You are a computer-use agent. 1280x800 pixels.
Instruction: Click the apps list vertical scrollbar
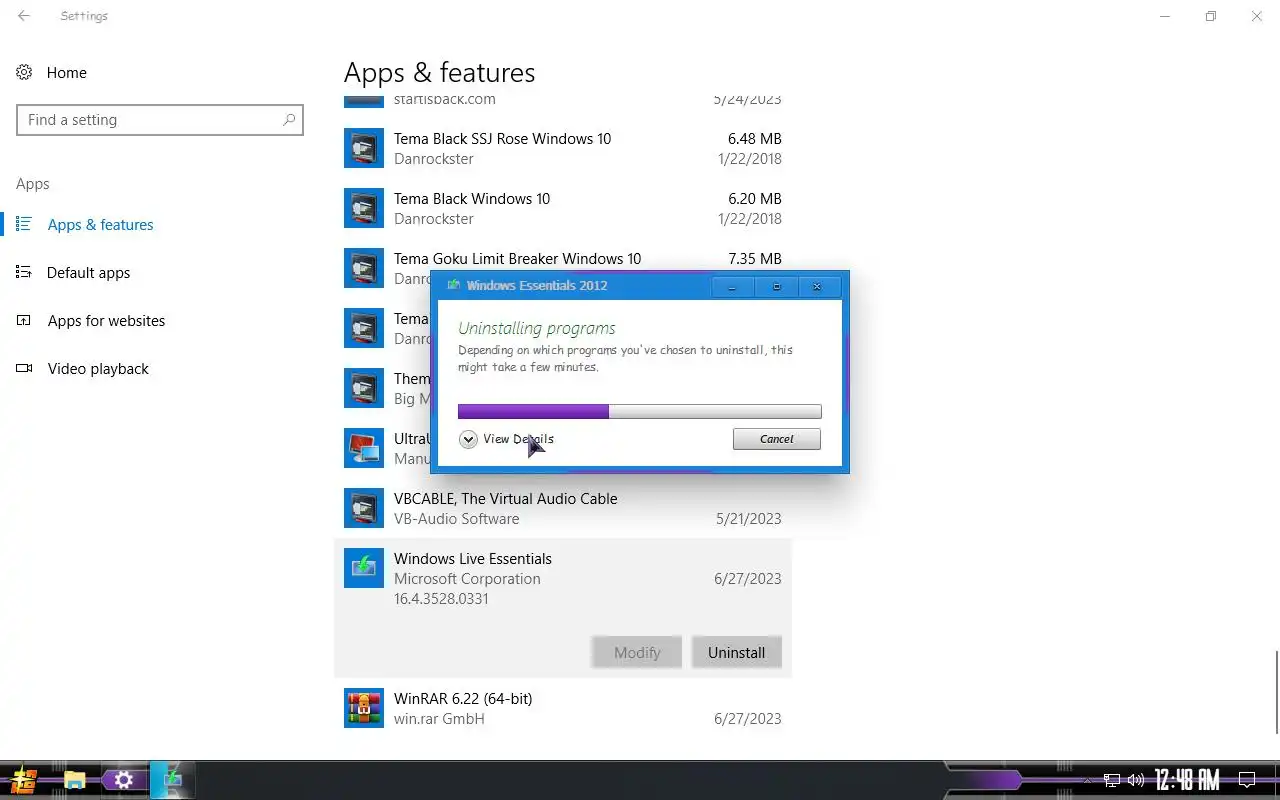click(1276, 692)
